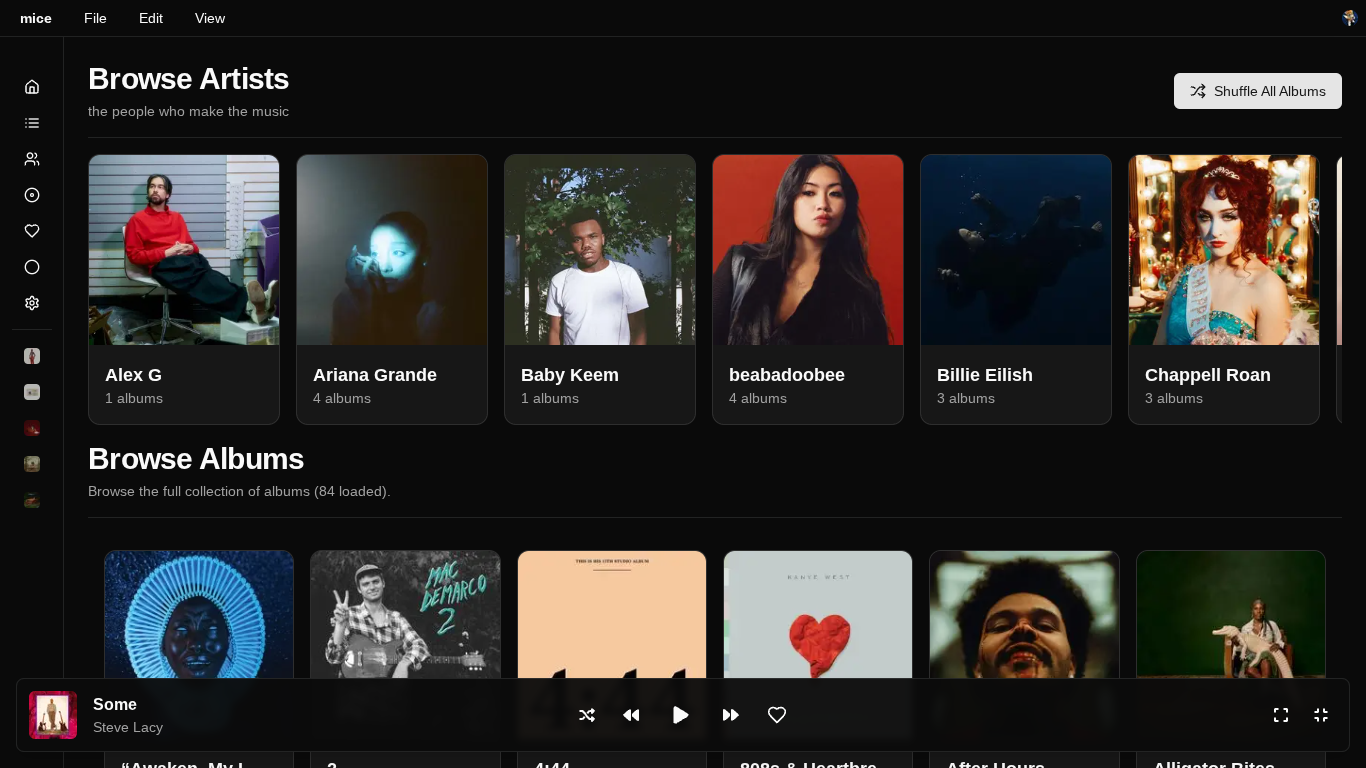
Task: Open the File menu
Action: click(x=95, y=18)
